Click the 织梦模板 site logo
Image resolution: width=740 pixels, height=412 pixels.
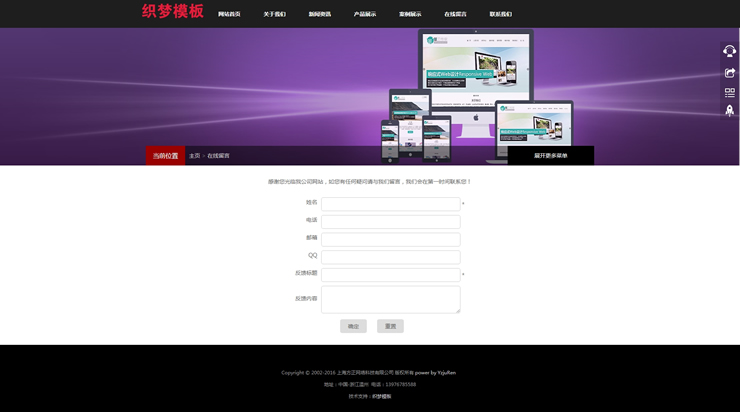(x=172, y=12)
